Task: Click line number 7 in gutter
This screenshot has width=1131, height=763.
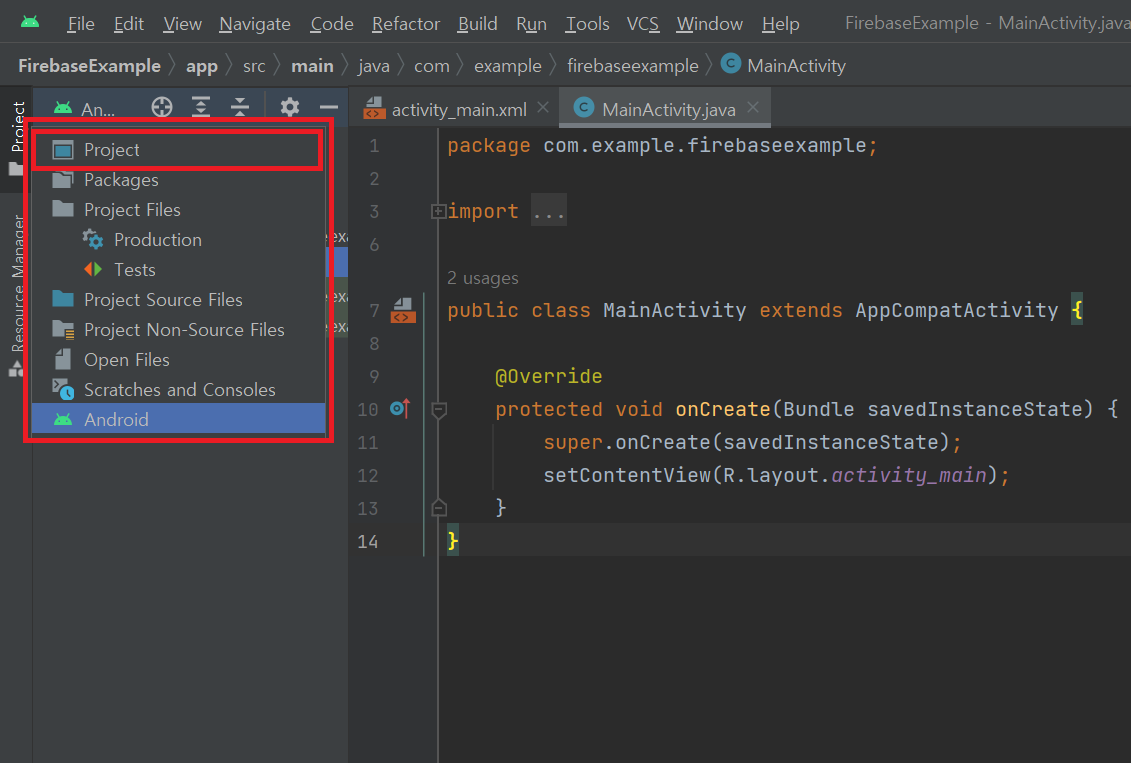Action: [x=374, y=311]
